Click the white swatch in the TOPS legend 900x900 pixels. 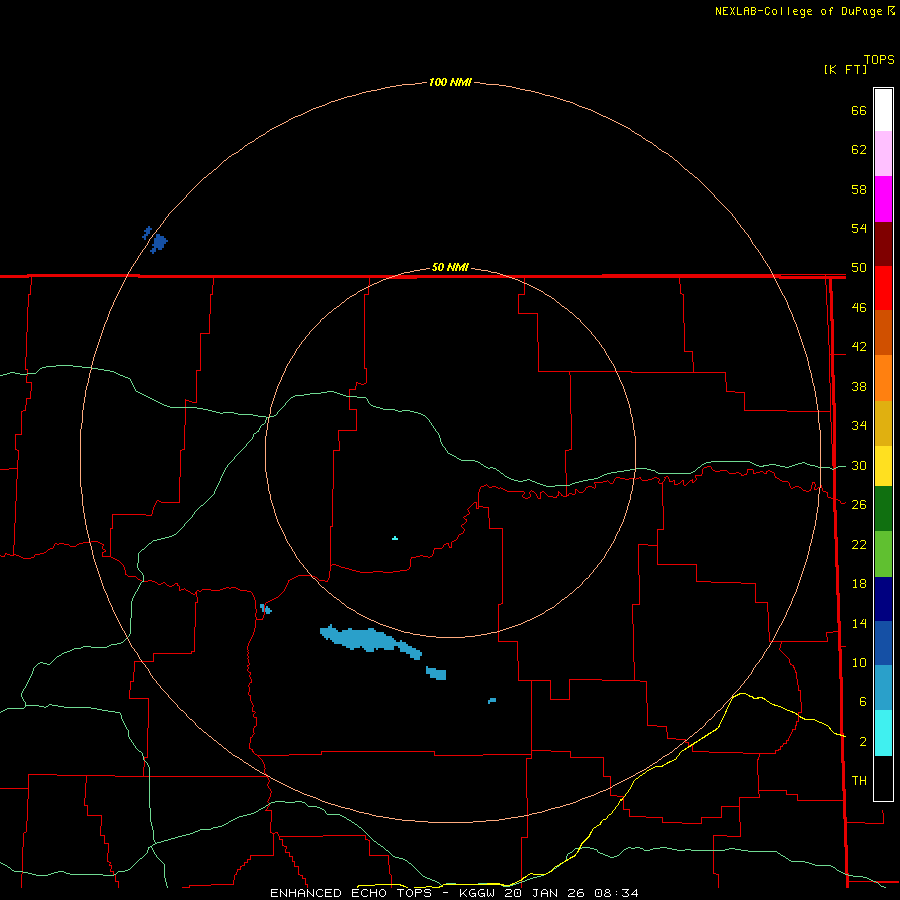point(883,110)
